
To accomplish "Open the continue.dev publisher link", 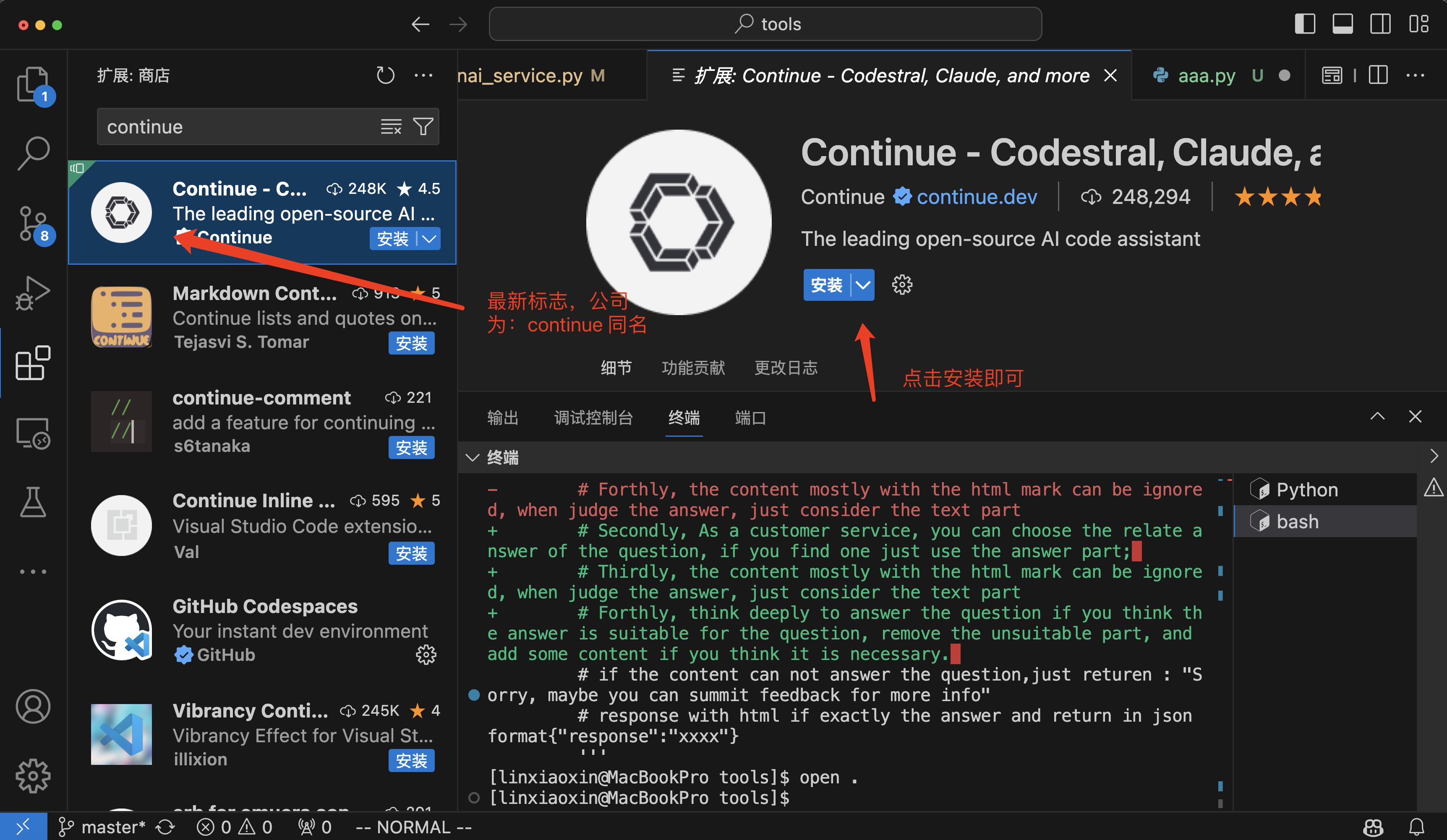I will pyautogui.click(x=976, y=197).
